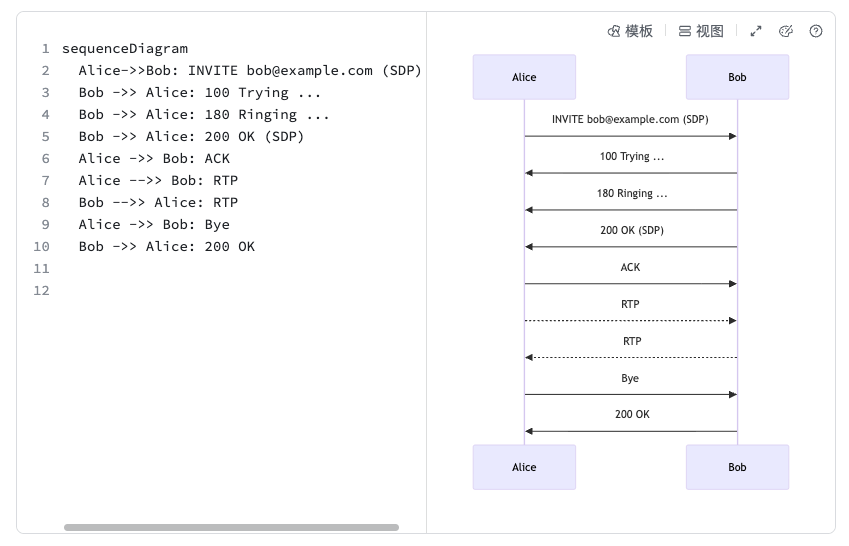Click the empty code line 11

pyautogui.click(x=200, y=268)
